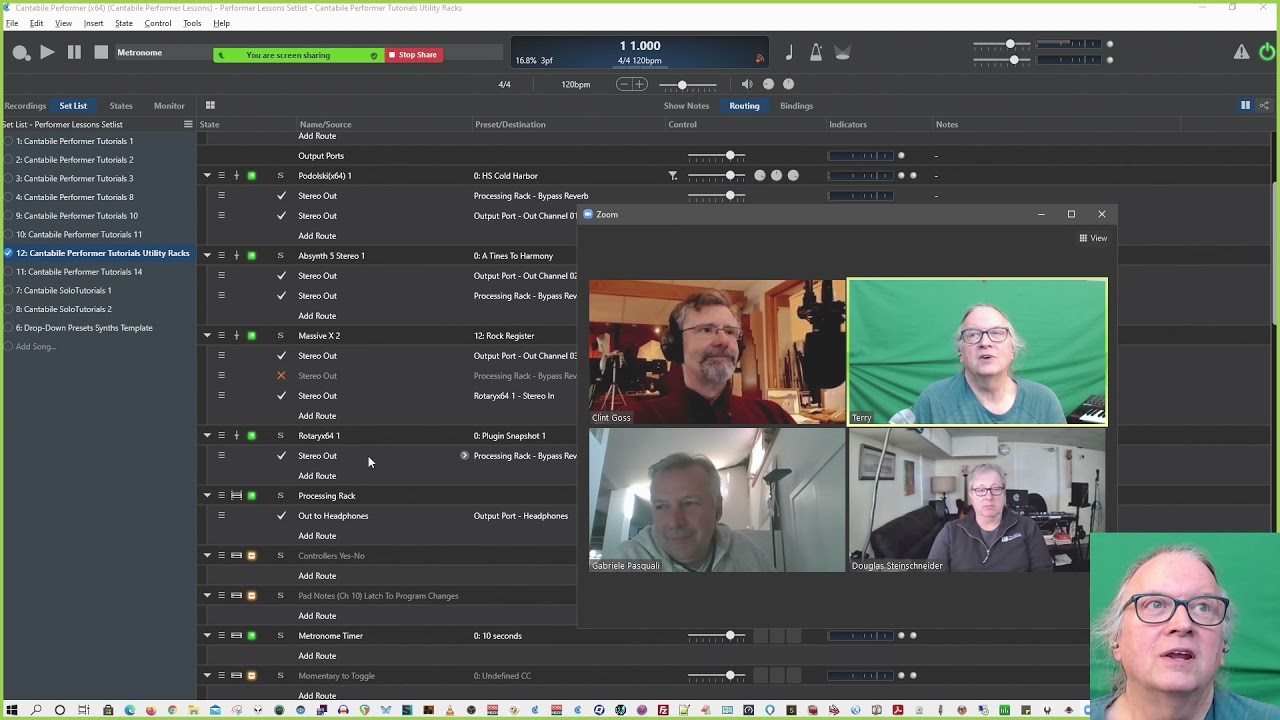Click the transport Record button
The height and width of the screenshot is (720, 1280).
[21, 53]
